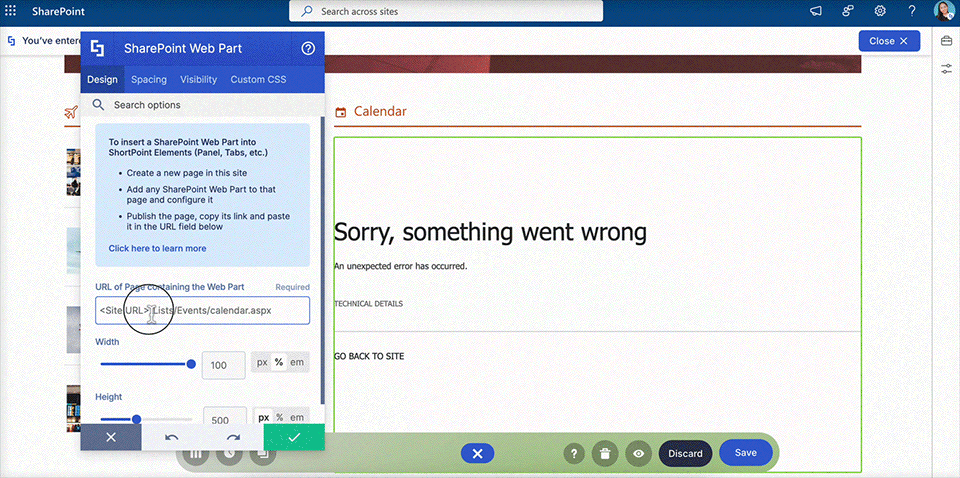The image size is (960, 478).
Task: Select px unit for Height
Action: coord(263,417)
